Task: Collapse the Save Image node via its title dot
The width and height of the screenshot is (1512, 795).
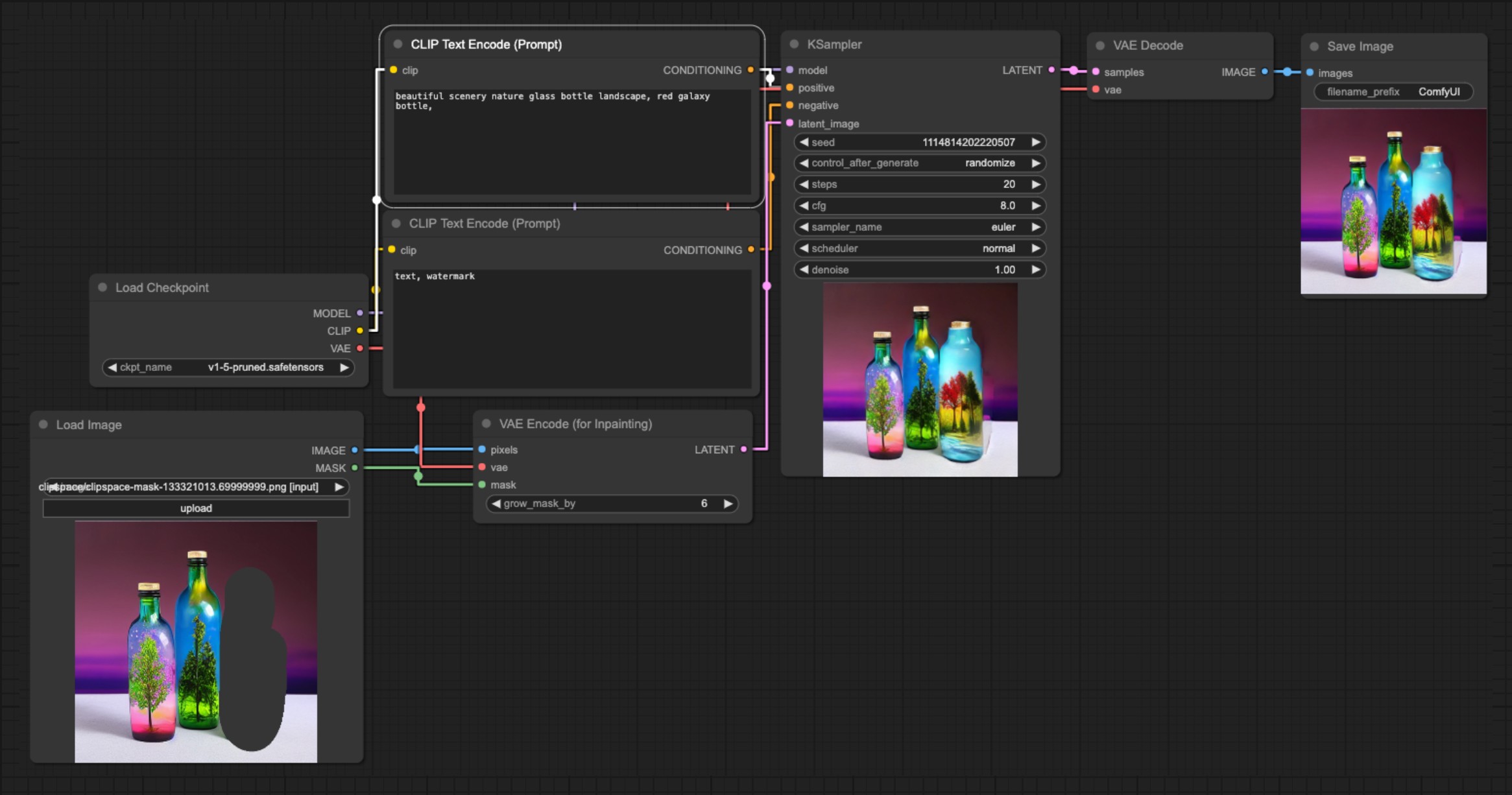Action: [x=1314, y=47]
